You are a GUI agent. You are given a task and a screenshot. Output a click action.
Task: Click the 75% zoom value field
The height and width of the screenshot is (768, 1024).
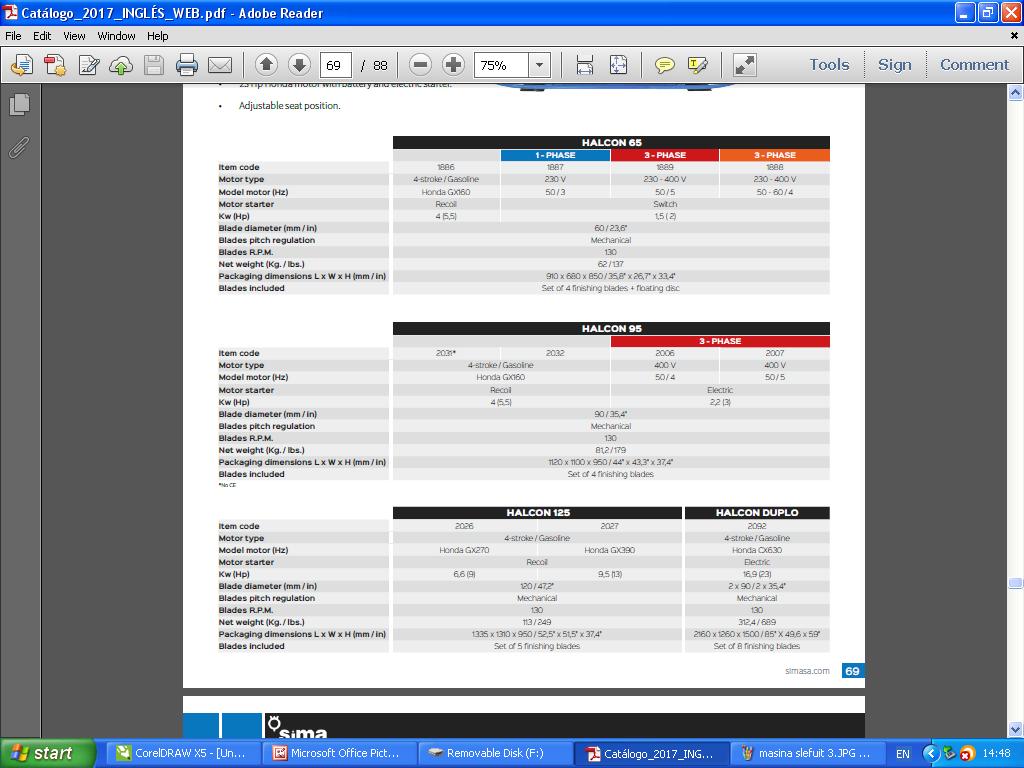502,65
